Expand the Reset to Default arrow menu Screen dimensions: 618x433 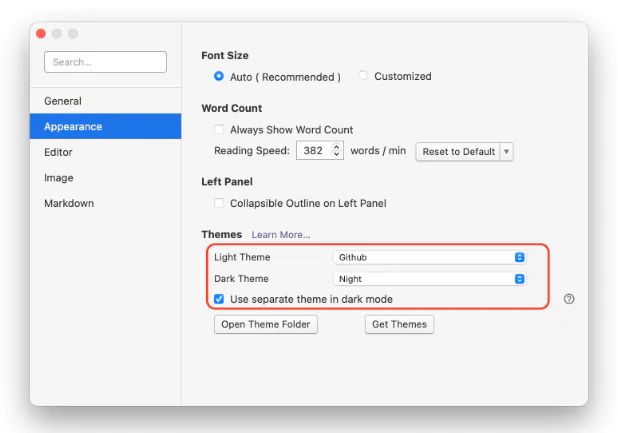pyautogui.click(x=506, y=152)
